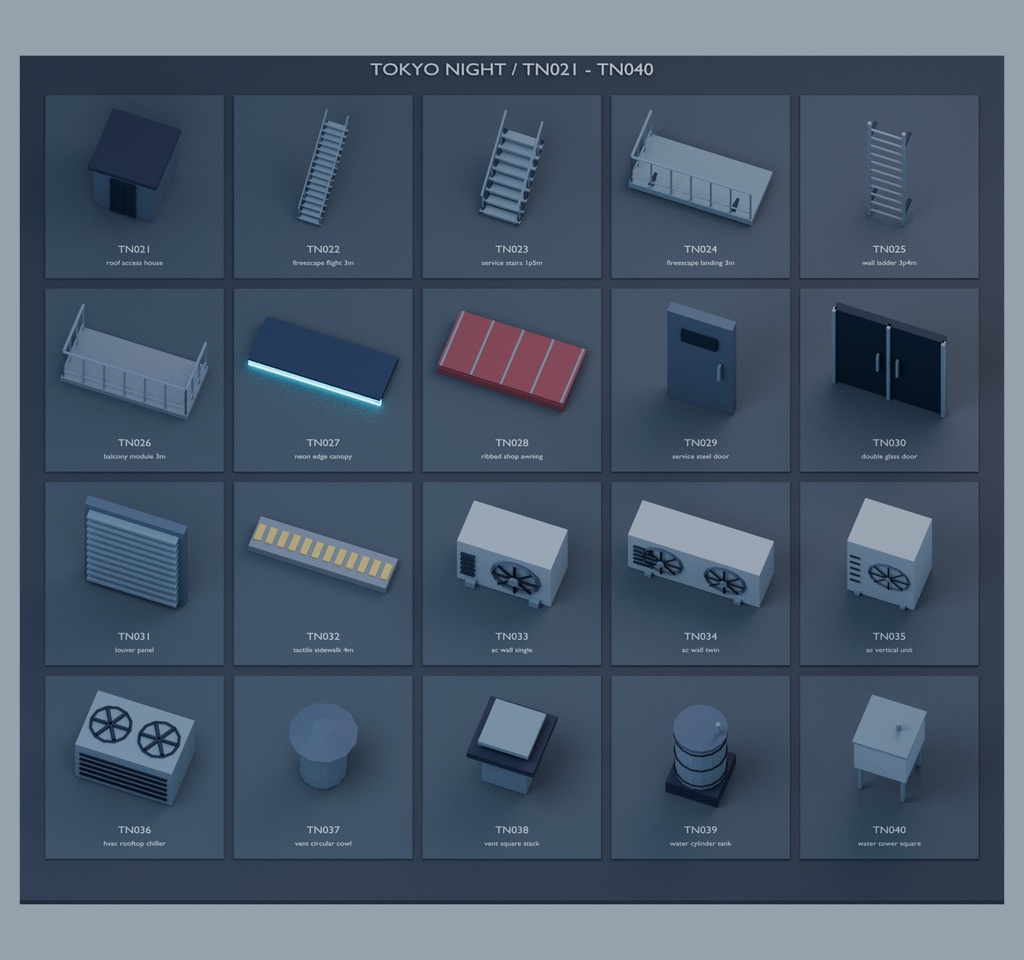
Task: Select the louver panel model
Action: point(136,552)
